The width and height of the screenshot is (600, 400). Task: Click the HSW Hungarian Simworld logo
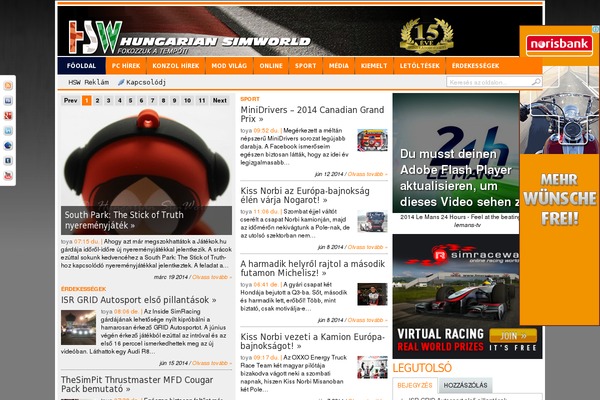[x=189, y=37]
